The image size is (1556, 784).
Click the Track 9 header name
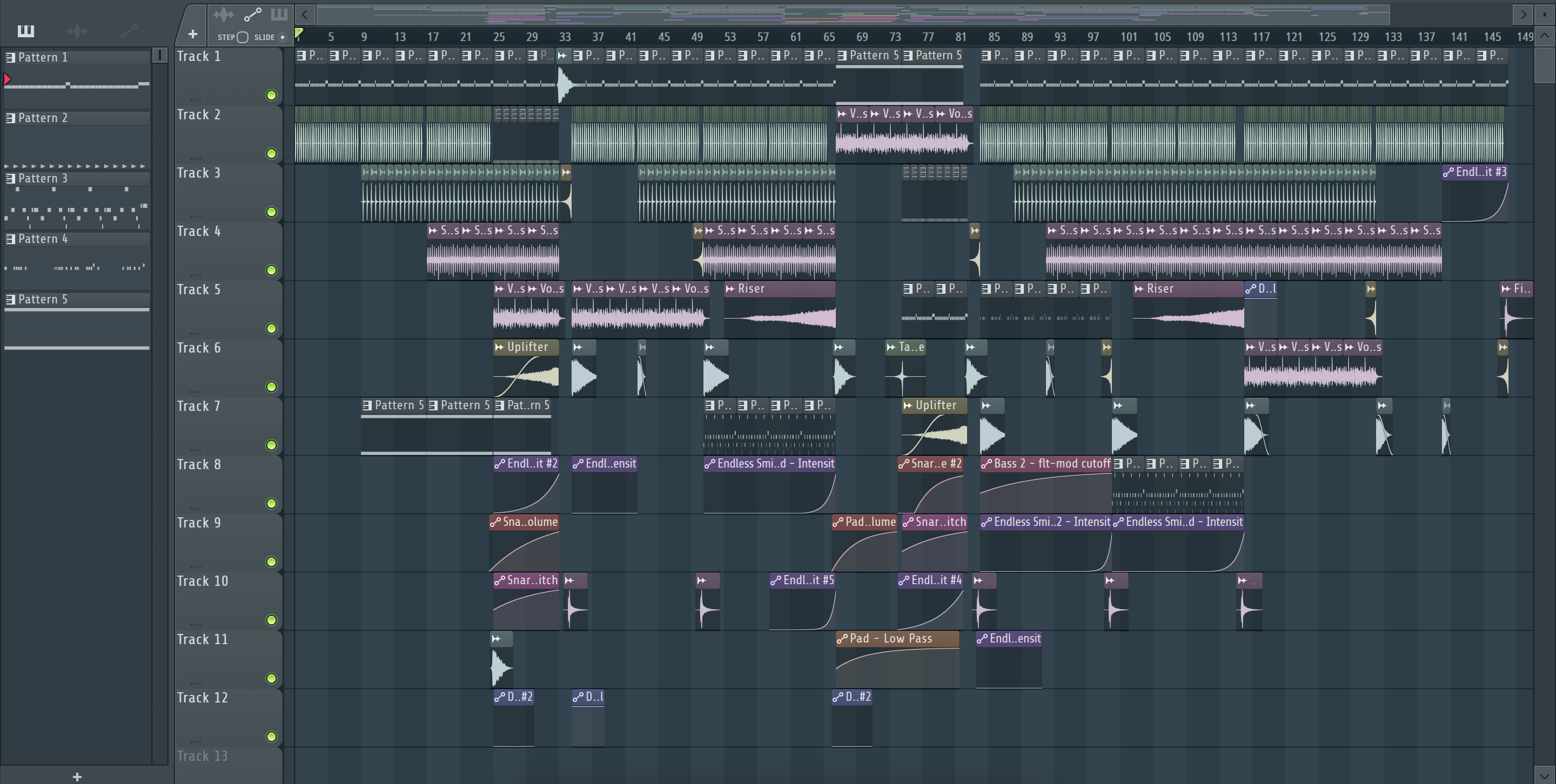[x=199, y=523]
